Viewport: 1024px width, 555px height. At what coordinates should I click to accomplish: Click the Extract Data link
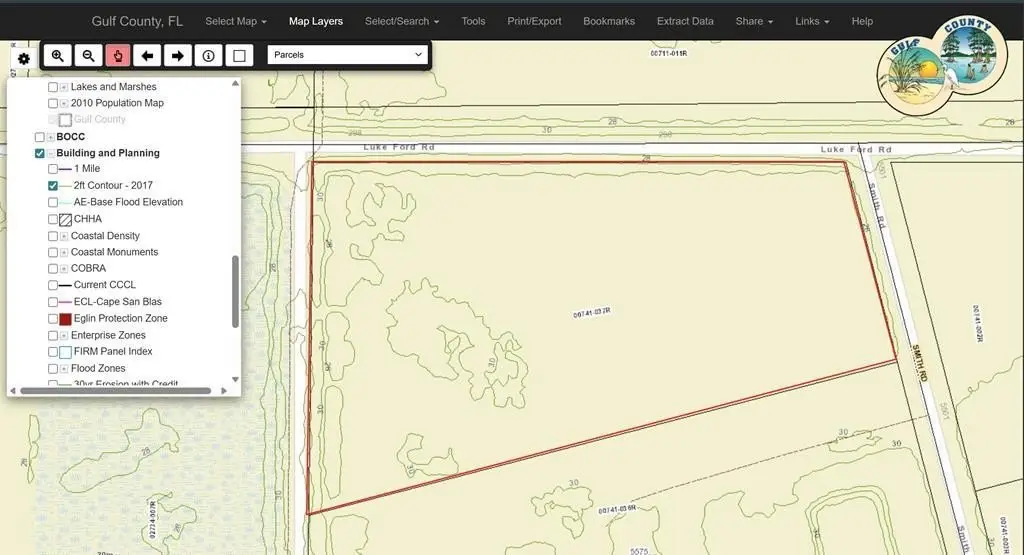coord(685,21)
